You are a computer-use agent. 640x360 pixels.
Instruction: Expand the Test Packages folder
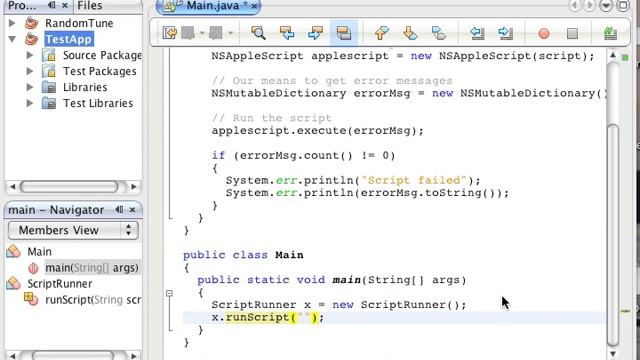(30, 71)
